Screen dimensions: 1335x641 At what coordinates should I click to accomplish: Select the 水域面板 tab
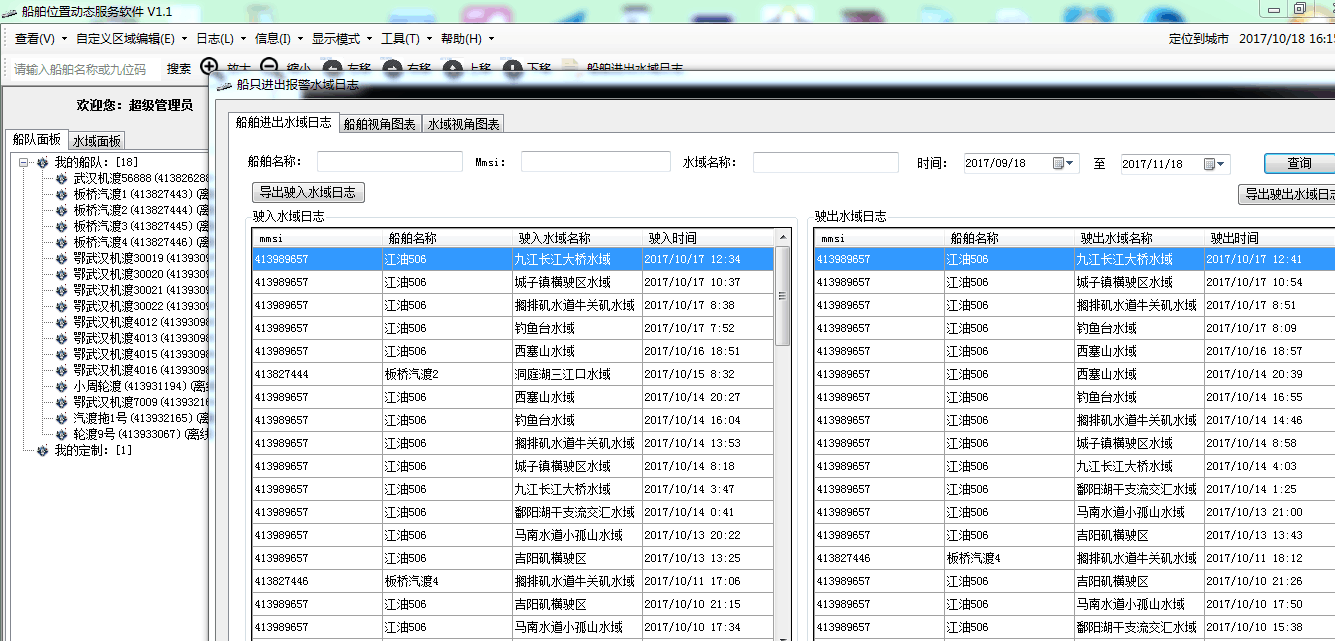[96, 142]
